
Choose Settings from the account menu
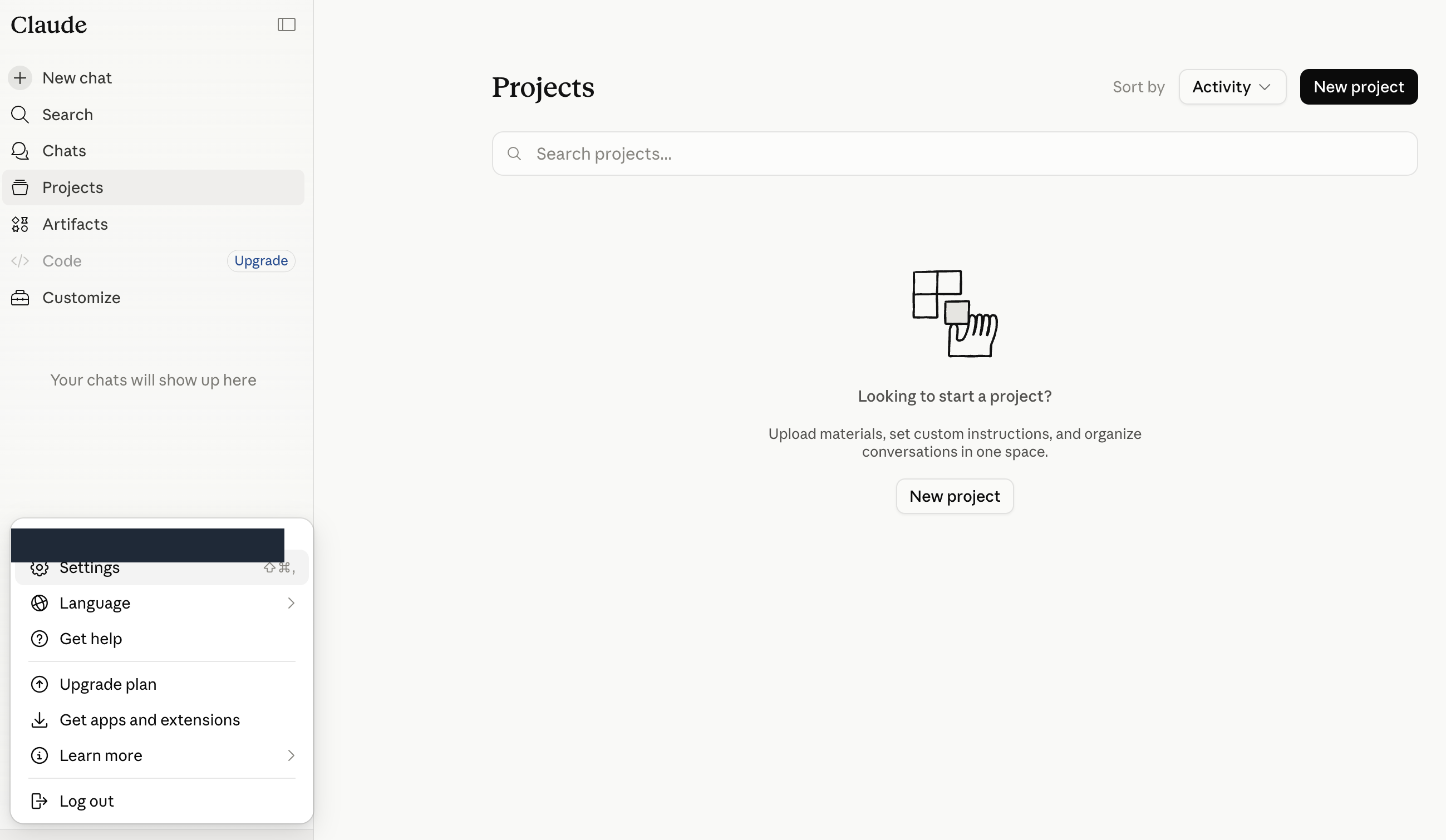tap(162, 567)
